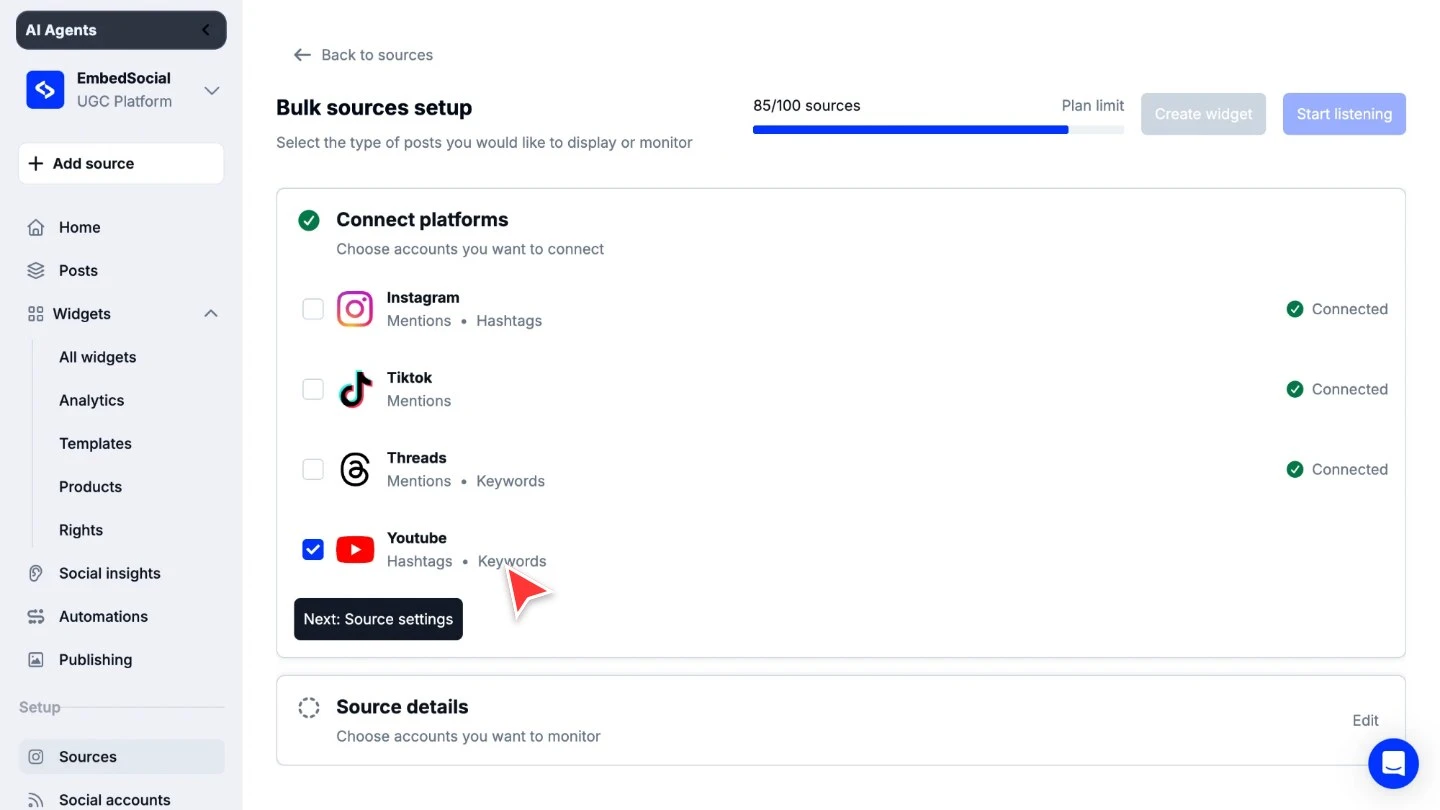Select Products in sidebar
Viewport: 1440px width, 810px height.
tap(90, 487)
